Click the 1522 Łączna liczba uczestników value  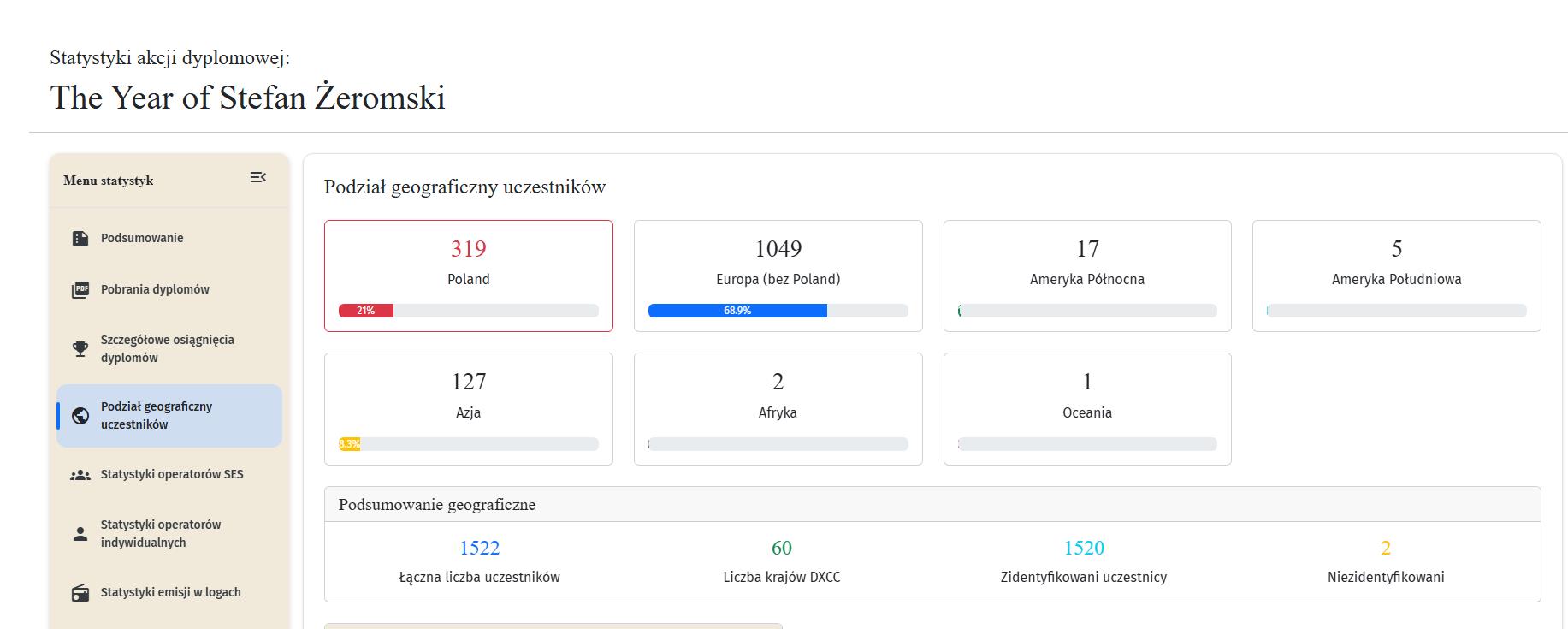pos(479,548)
